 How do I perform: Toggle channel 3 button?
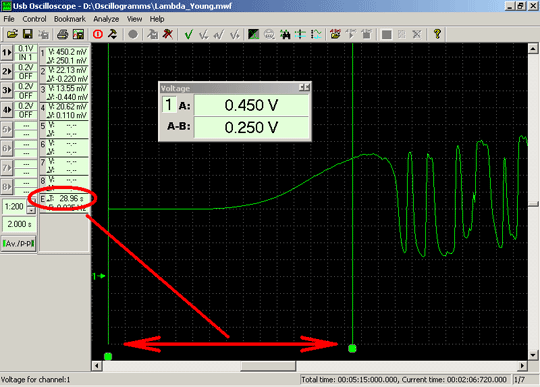[7, 91]
